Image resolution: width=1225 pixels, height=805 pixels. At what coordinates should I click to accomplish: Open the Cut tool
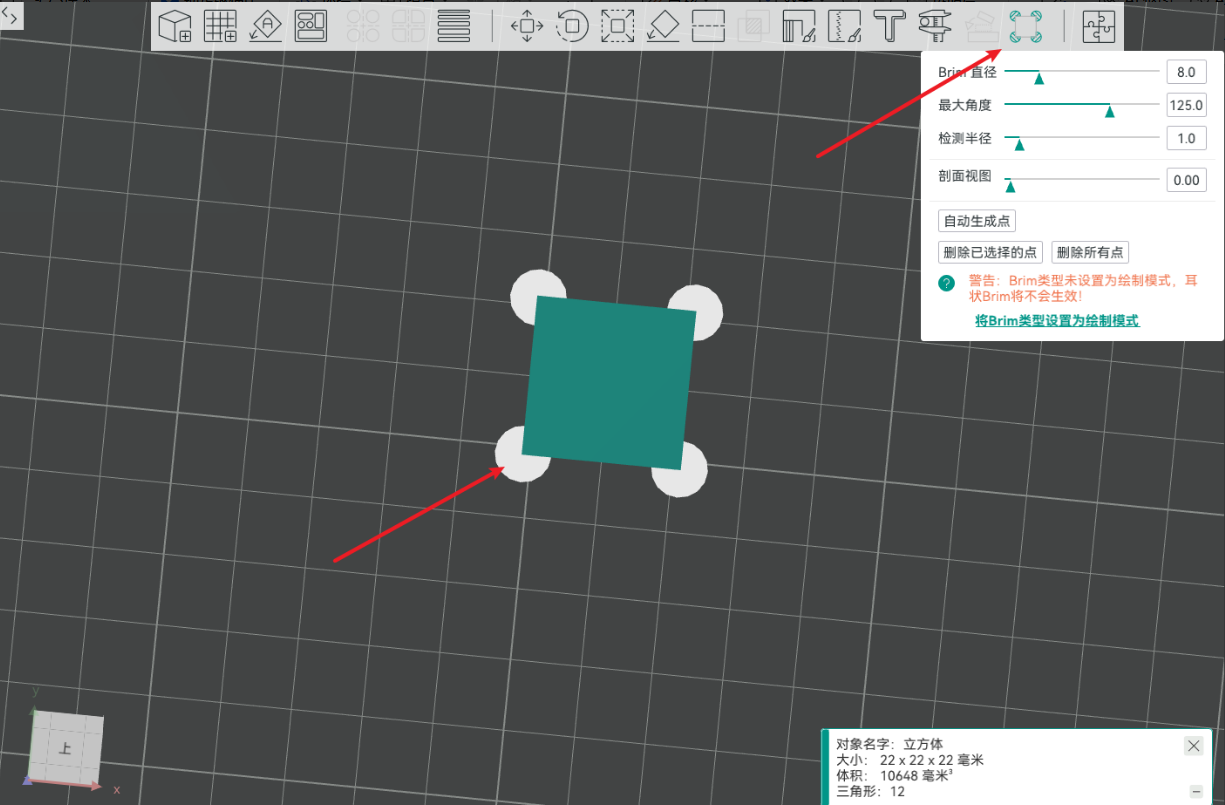pos(708,27)
